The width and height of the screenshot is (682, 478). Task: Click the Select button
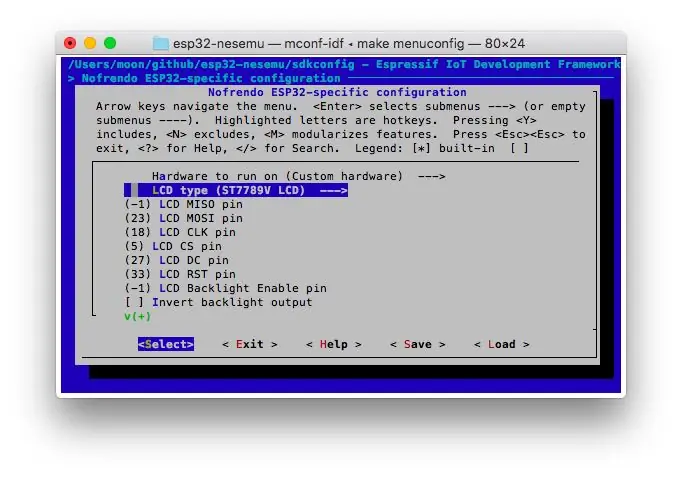[166, 344]
